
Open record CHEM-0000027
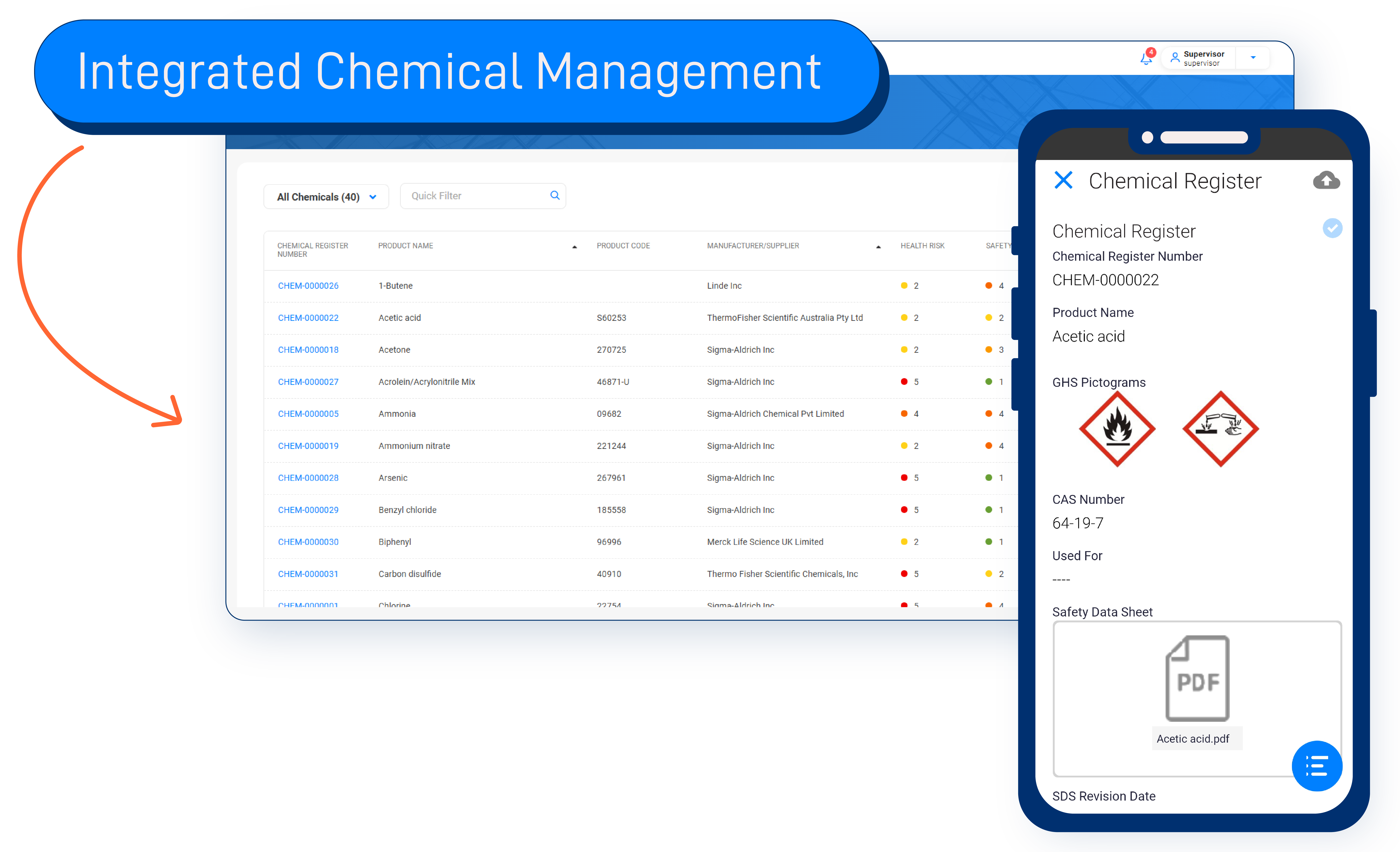point(308,382)
